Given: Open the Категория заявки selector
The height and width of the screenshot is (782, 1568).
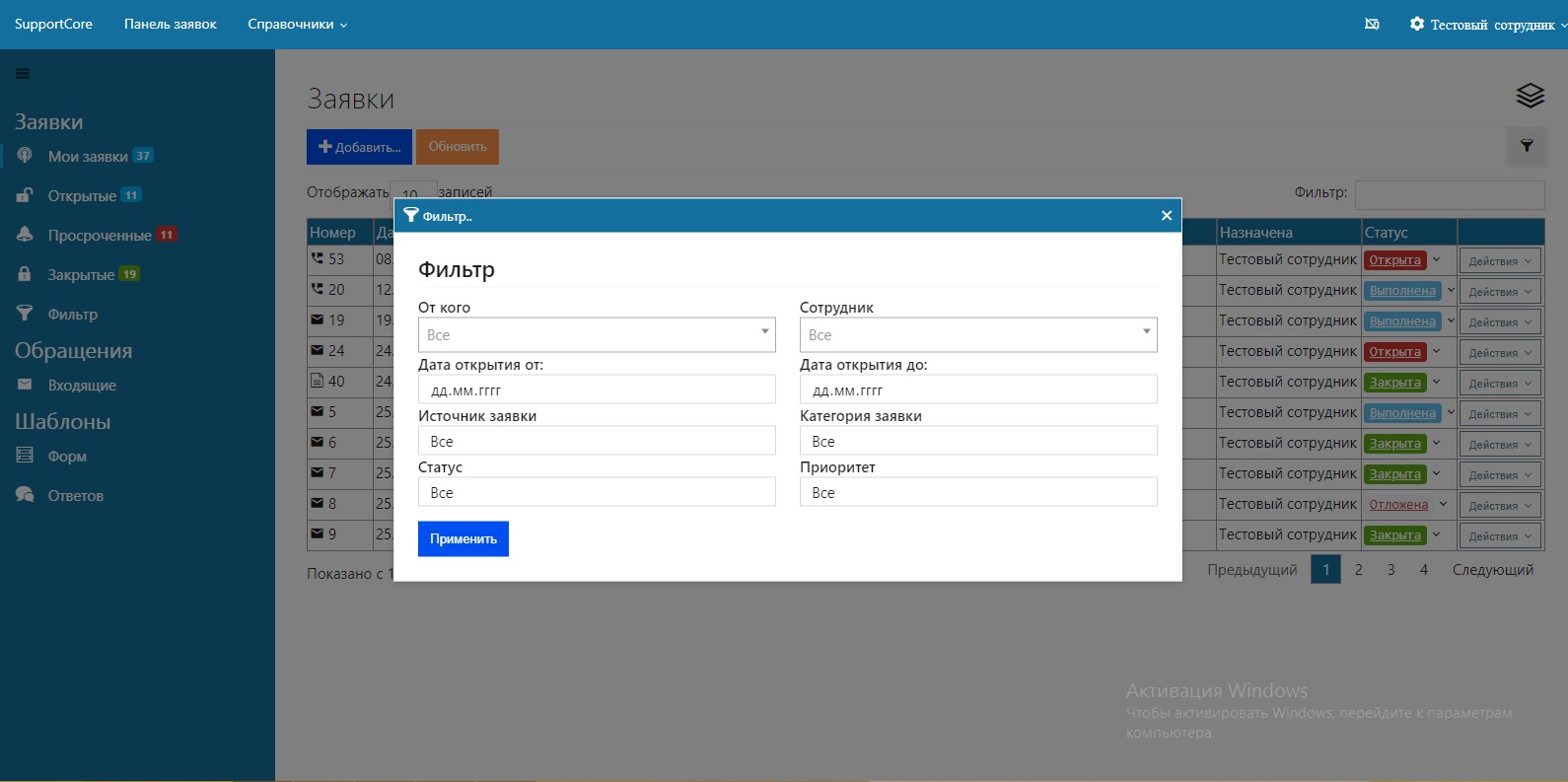Looking at the screenshot, I should (x=978, y=441).
